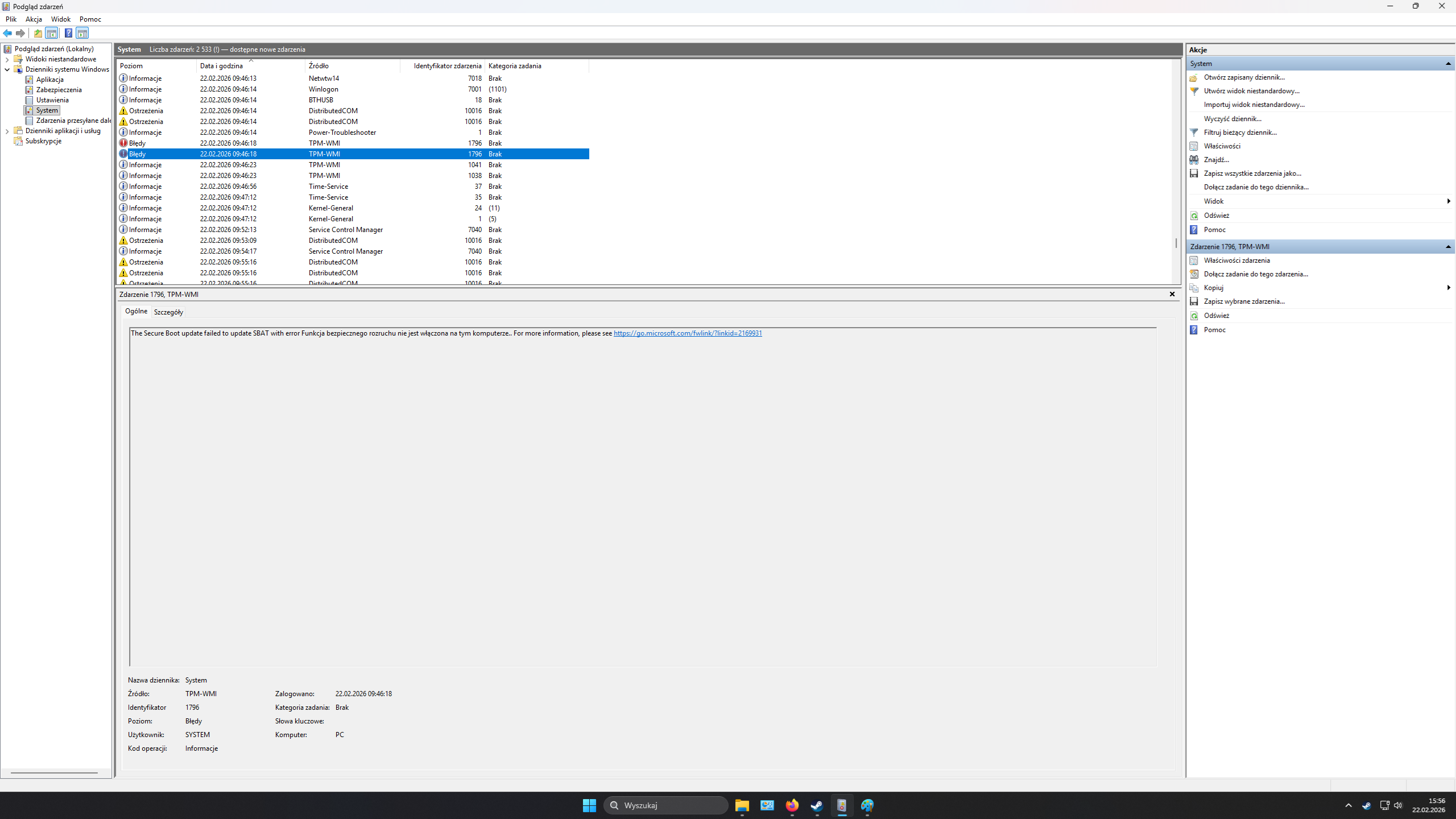Close the event preview pane with X
This screenshot has height=819, width=1456.
1172,294
